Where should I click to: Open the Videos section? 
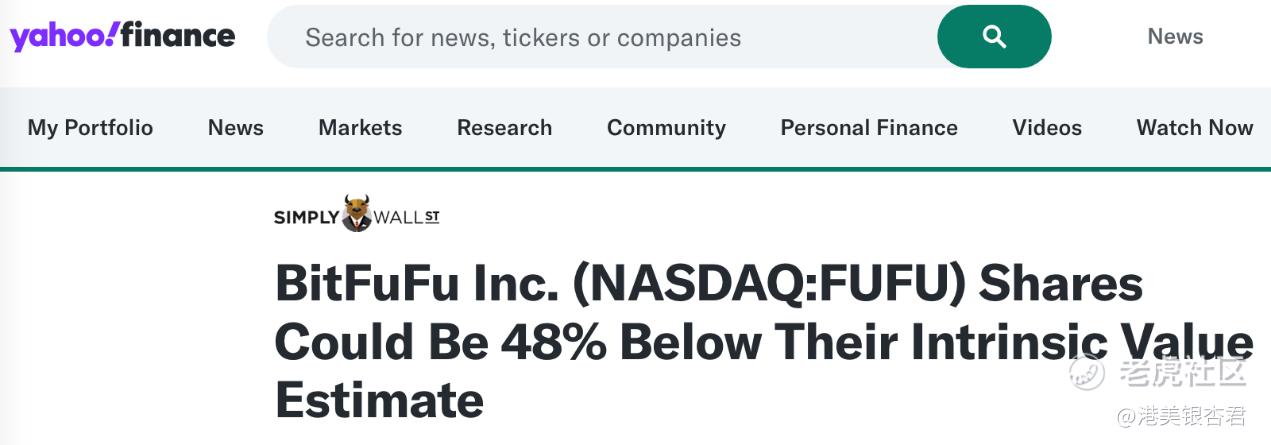(1047, 128)
